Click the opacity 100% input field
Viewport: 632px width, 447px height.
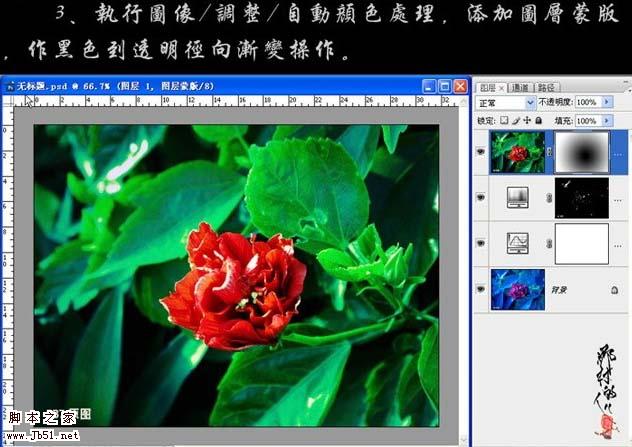tap(588, 102)
